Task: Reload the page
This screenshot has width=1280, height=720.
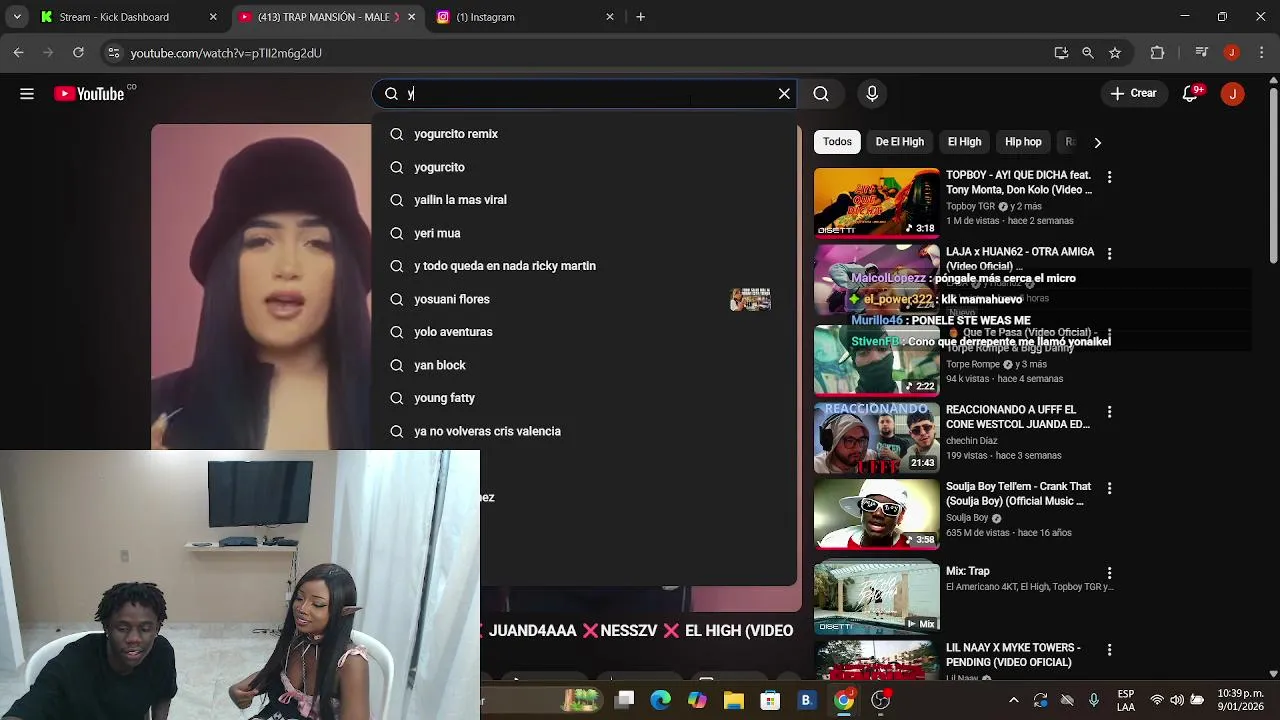Action: (x=78, y=53)
